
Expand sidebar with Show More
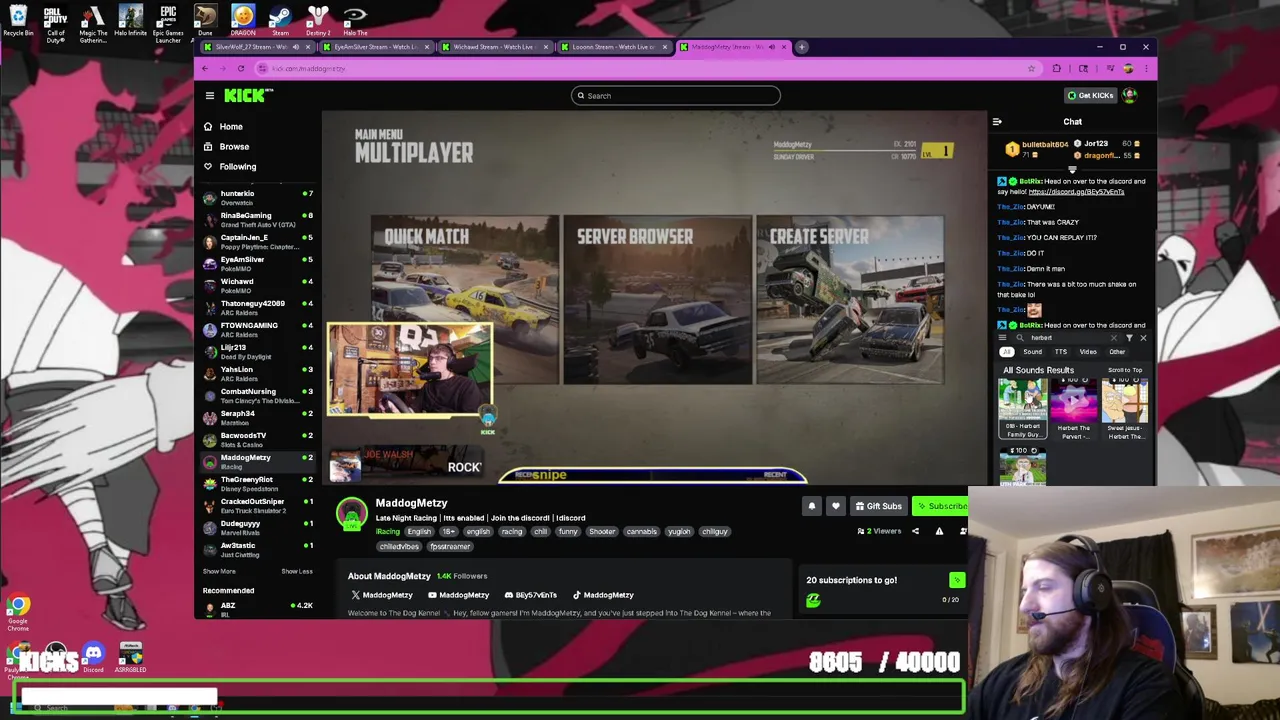(219, 572)
